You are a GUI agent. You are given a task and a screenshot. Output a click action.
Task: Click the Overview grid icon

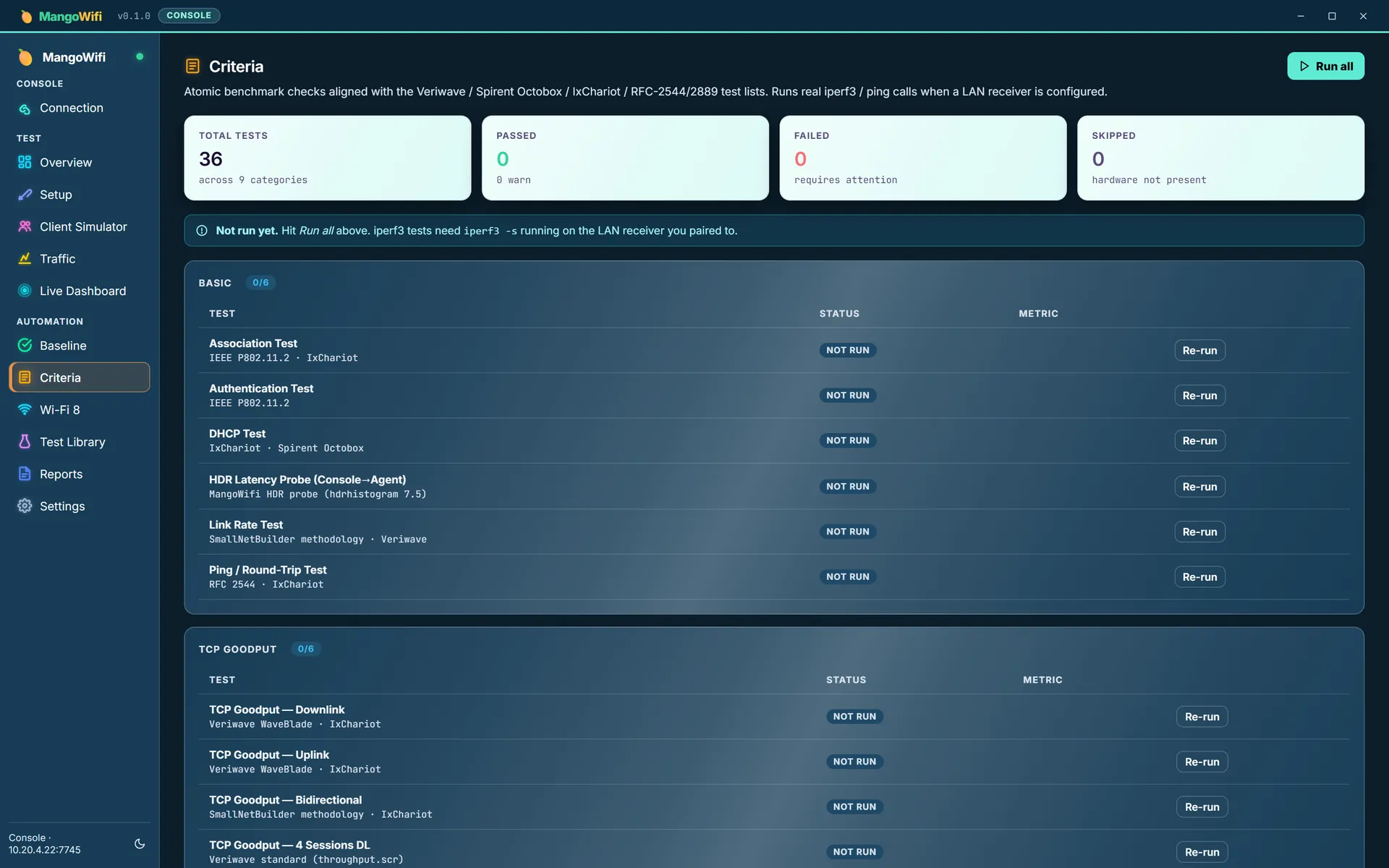(25, 162)
